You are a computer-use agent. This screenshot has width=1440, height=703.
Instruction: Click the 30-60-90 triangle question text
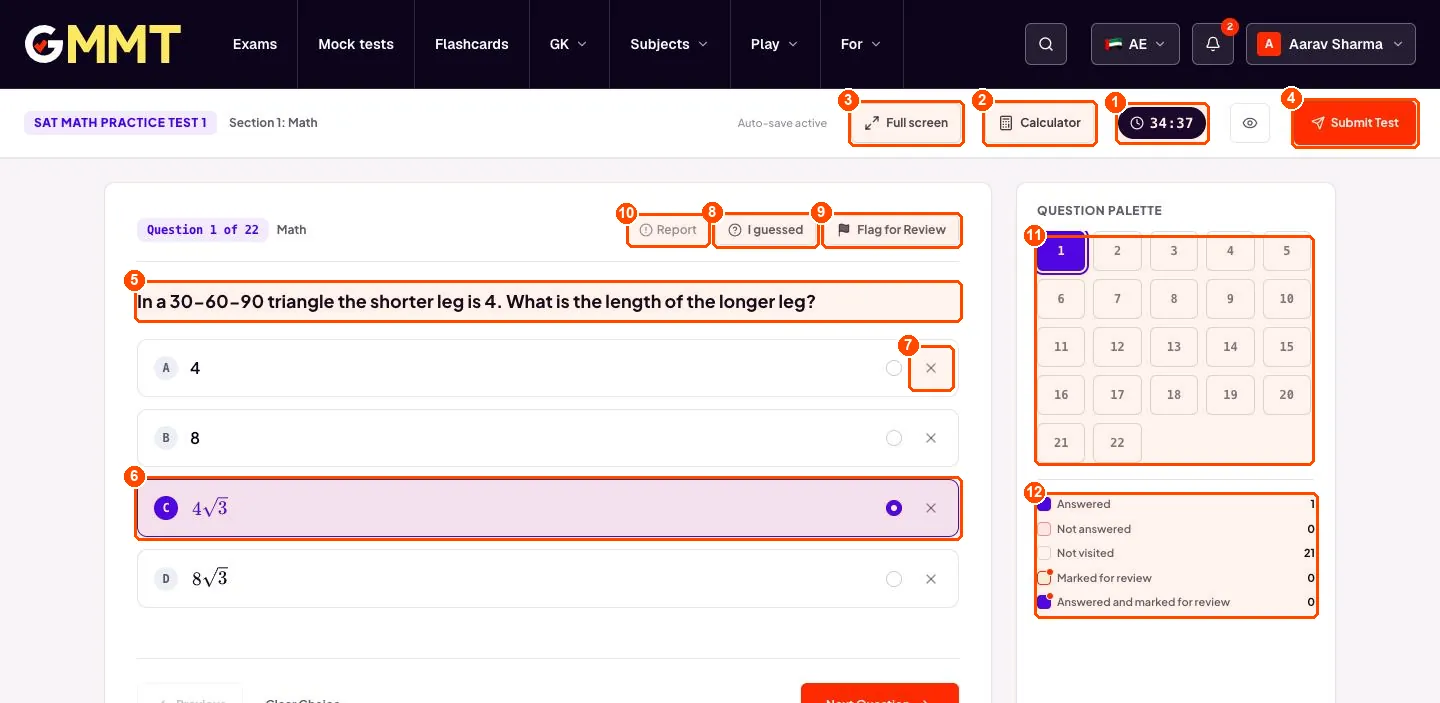[x=476, y=301]
